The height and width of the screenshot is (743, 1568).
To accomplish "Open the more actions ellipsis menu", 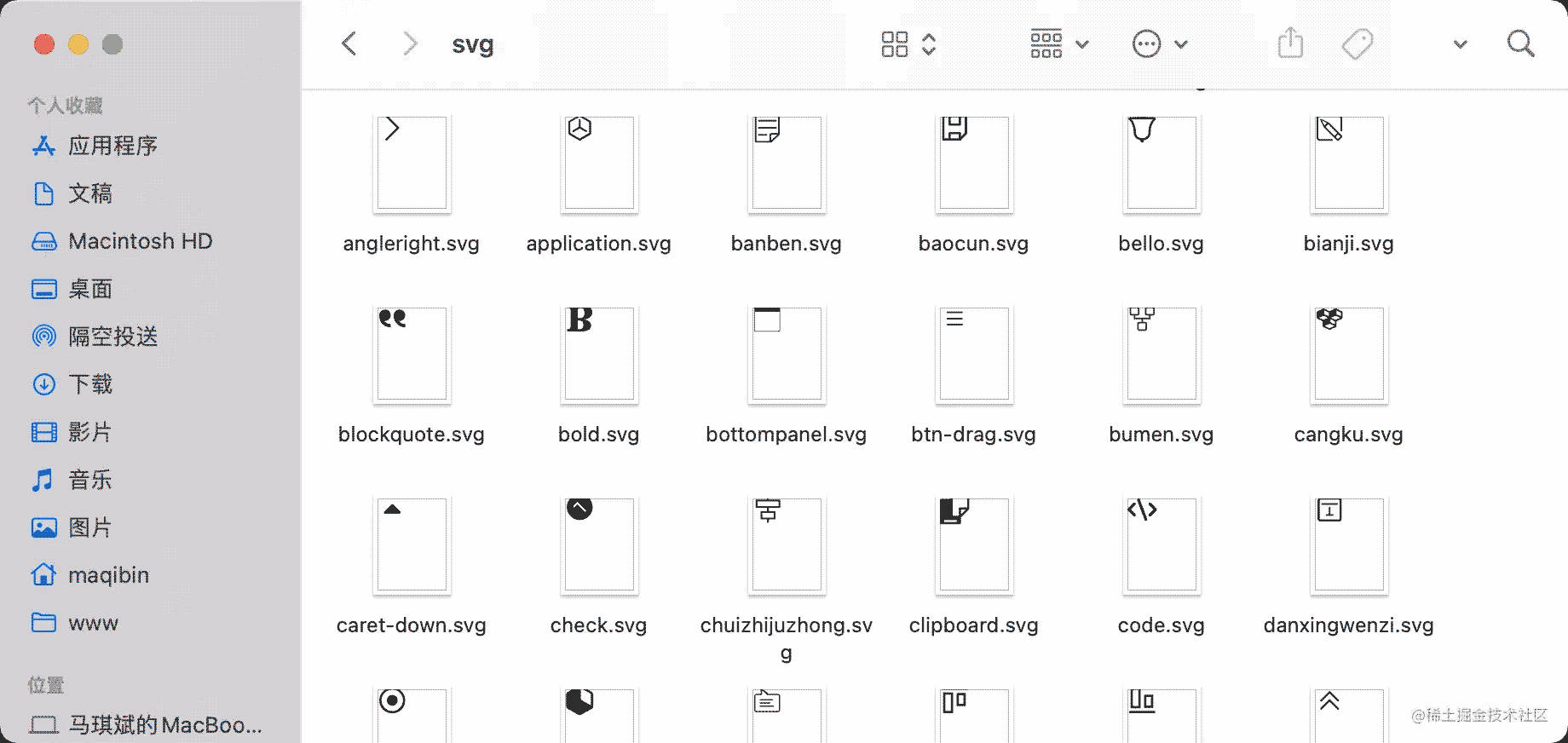I will click(x=1159, y=43).
